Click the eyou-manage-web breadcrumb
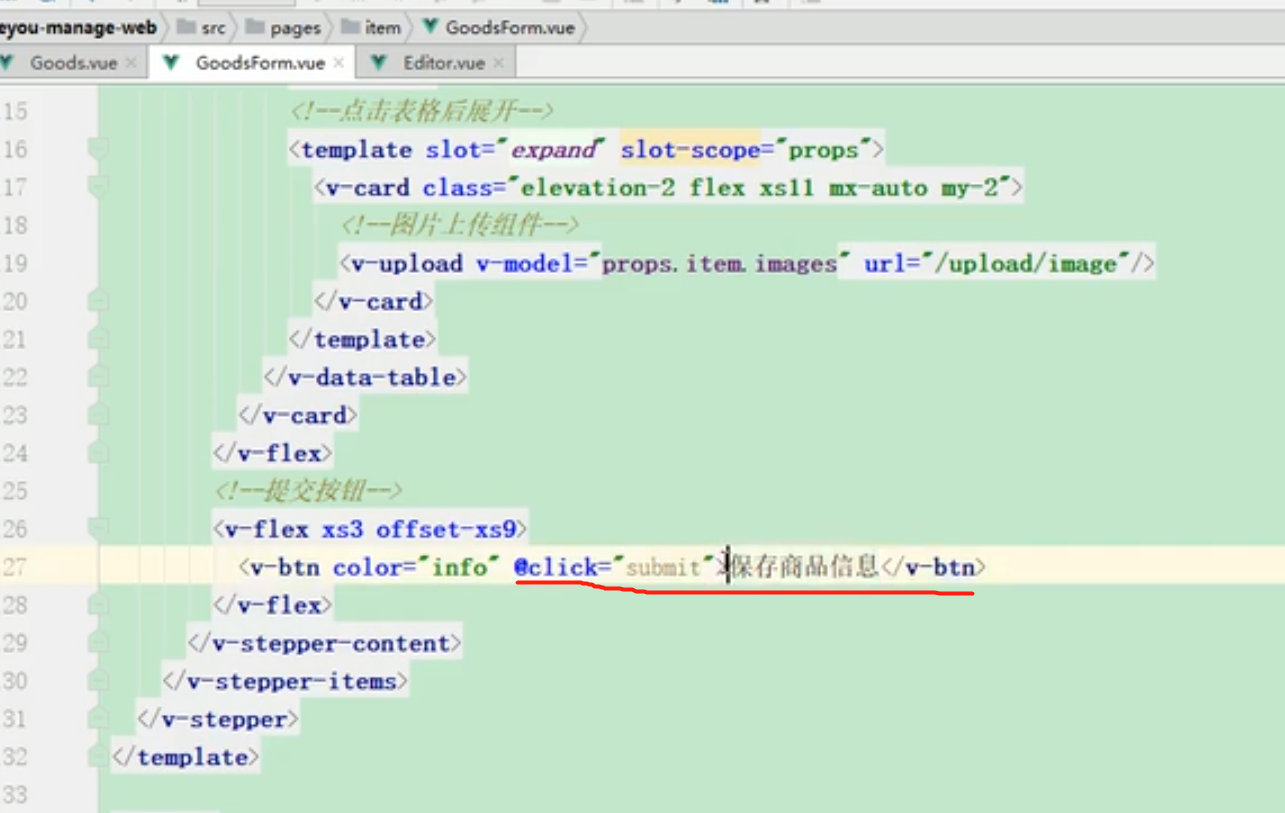The image size is (1285, 813). click(78, 28)
